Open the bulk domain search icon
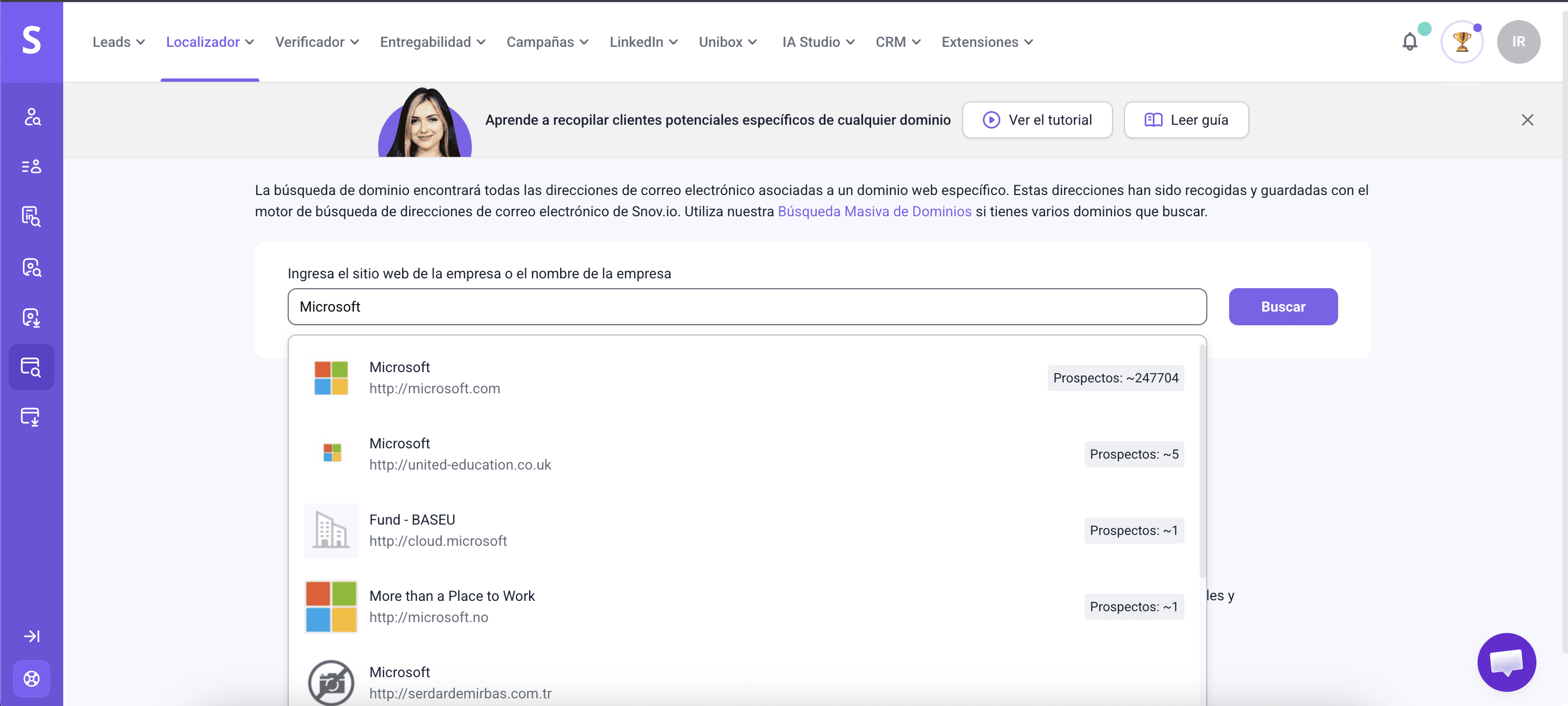This screenshot has width=1568, height=706. coord(31,417)
